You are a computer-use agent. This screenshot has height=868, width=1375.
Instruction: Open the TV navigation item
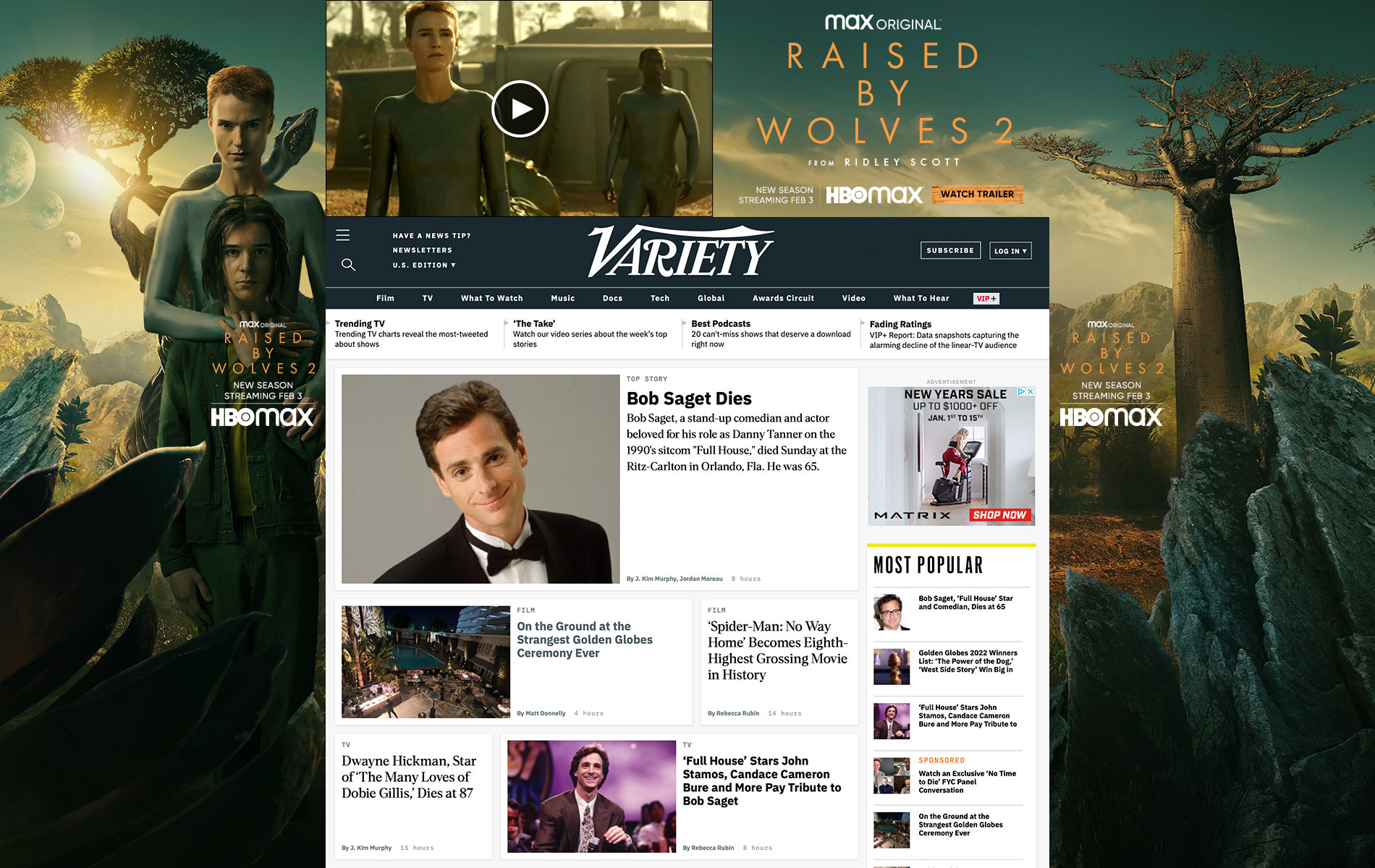click(x=428, y=298)
